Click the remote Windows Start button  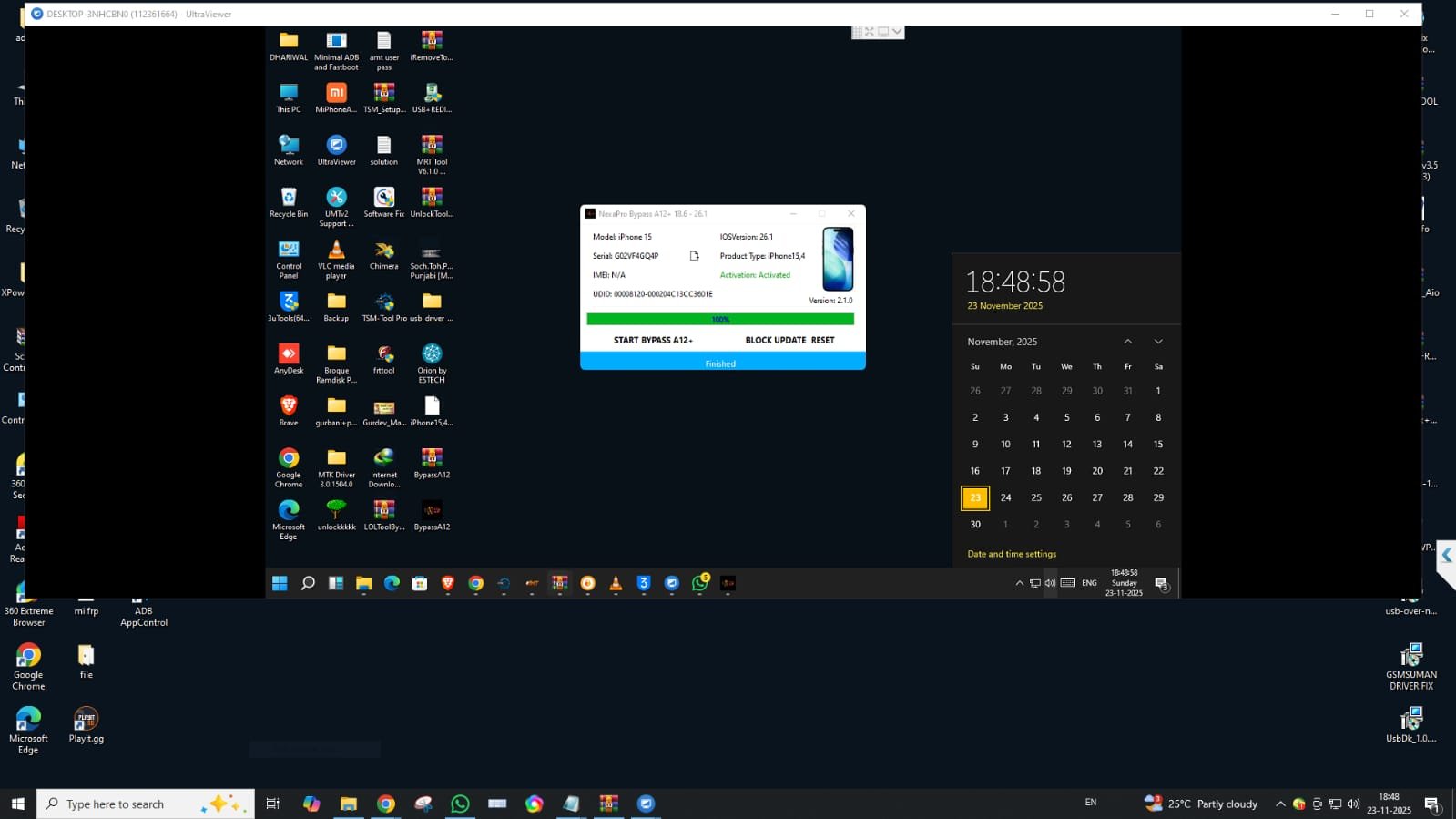pos(280,584)
